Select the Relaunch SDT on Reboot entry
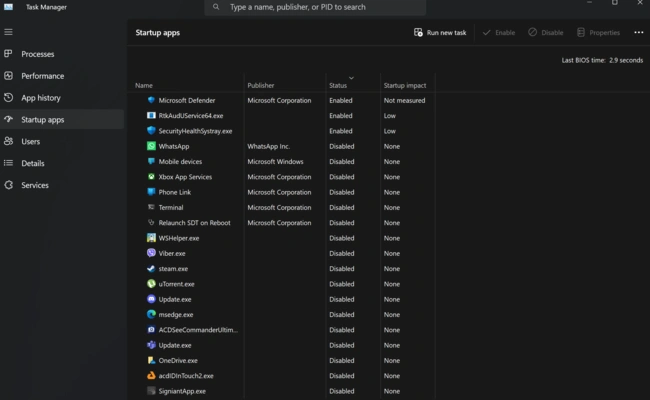 pos(194,223)
